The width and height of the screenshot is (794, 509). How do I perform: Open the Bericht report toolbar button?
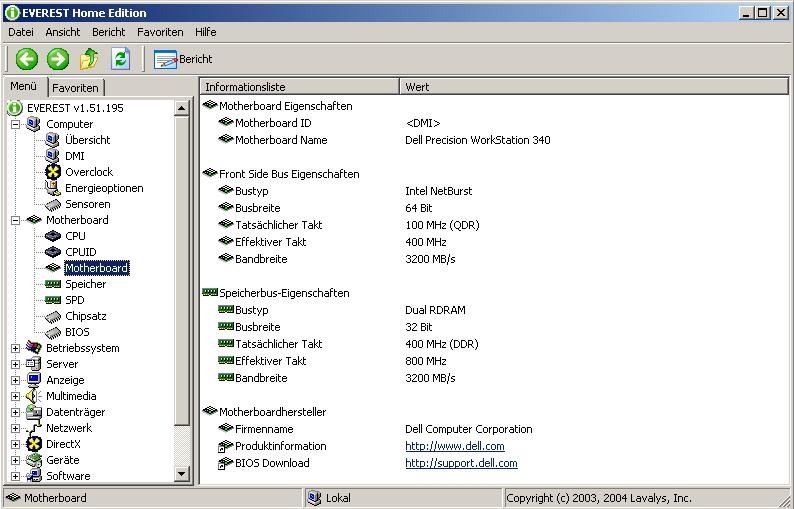183,59
